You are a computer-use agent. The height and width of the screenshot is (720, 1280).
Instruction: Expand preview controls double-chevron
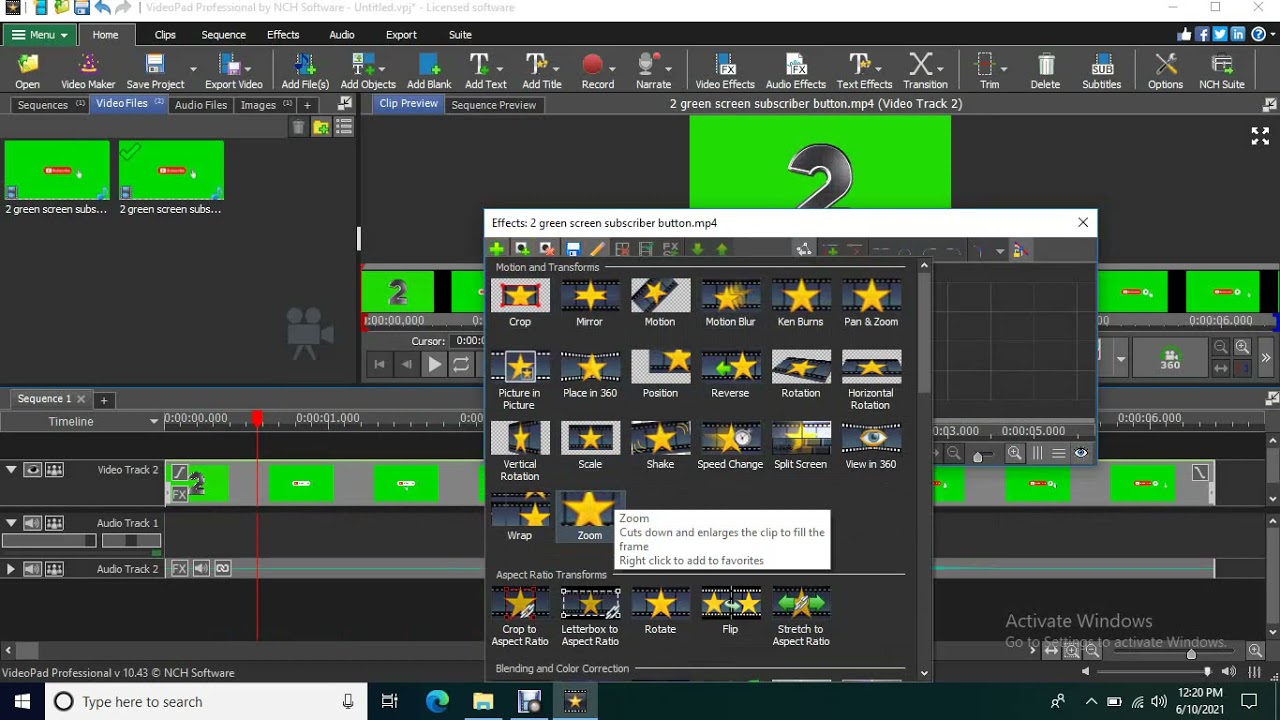point(1266,358)
